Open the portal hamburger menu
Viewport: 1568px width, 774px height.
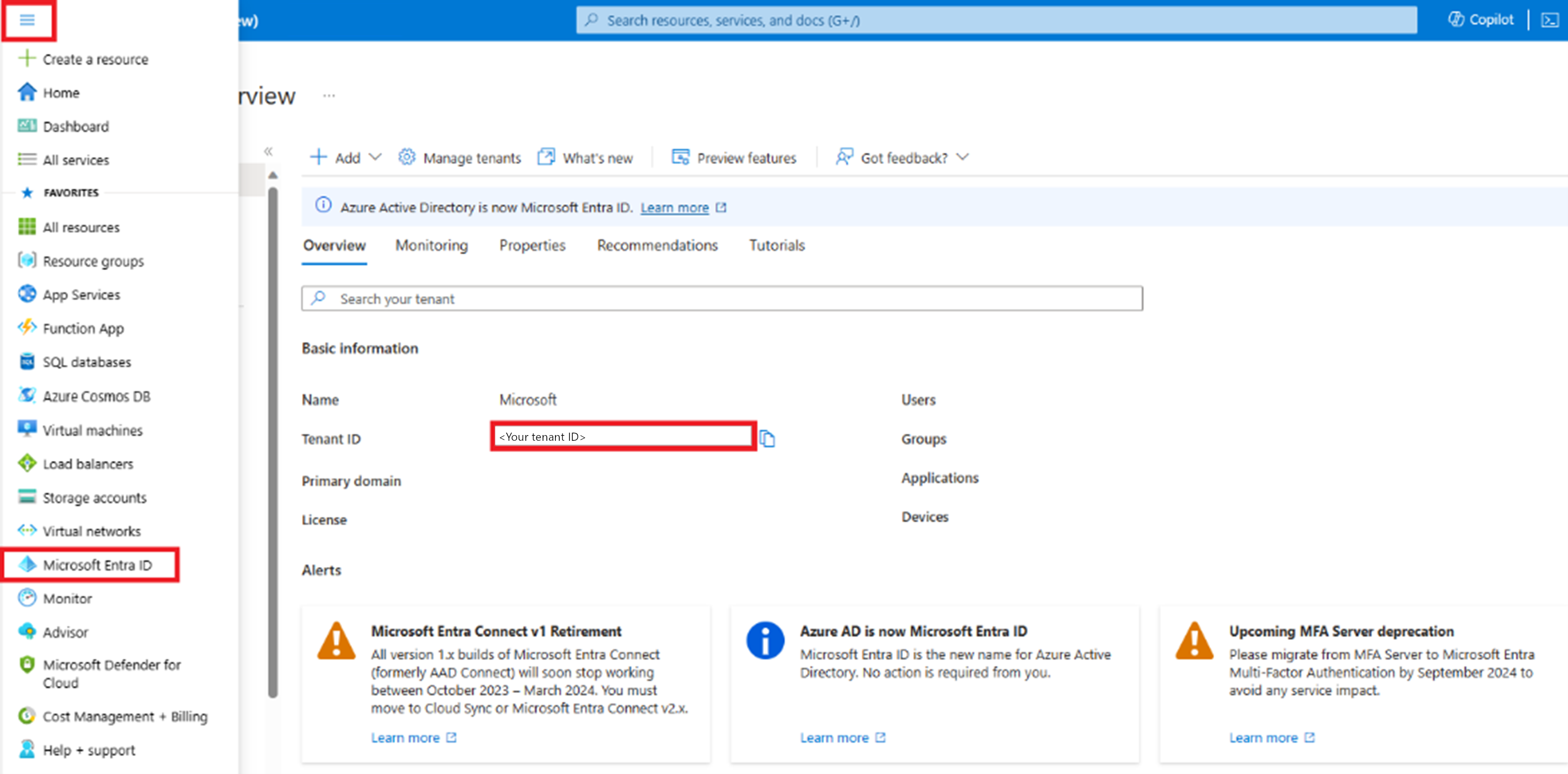[27, 20]
